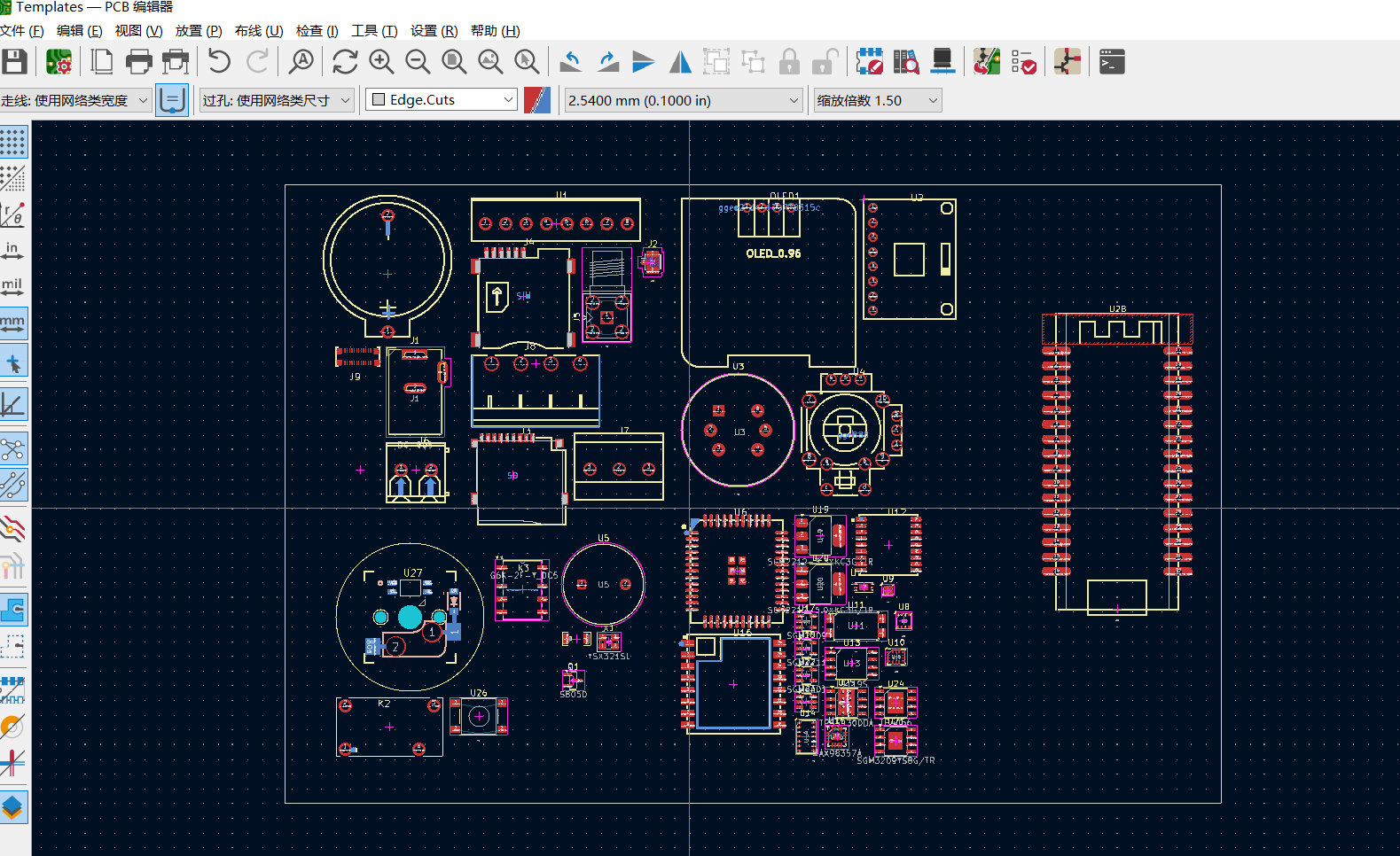Switch units to millimeters (mm)

coord(13,323)
